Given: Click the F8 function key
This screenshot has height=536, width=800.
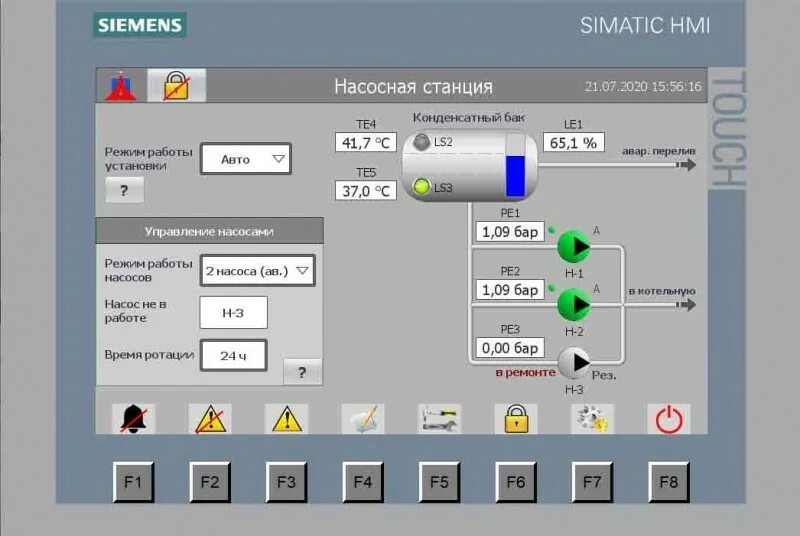Looking at the screenshot, I should pyautogui.click(x=669, y=482).
